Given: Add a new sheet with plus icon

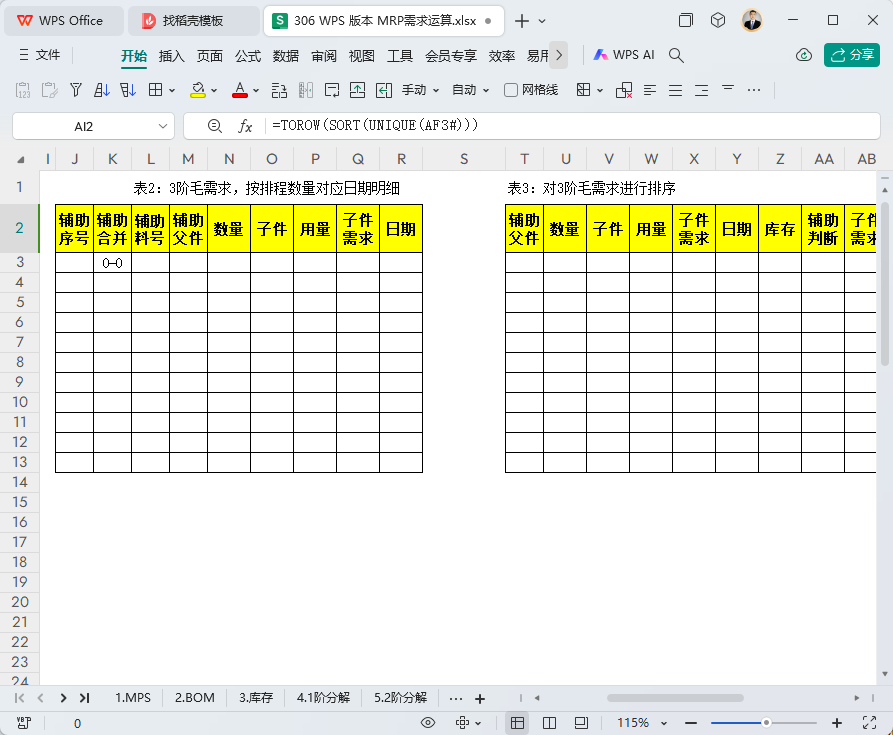Looking at the screenshot, I should [x=480, y=699].
